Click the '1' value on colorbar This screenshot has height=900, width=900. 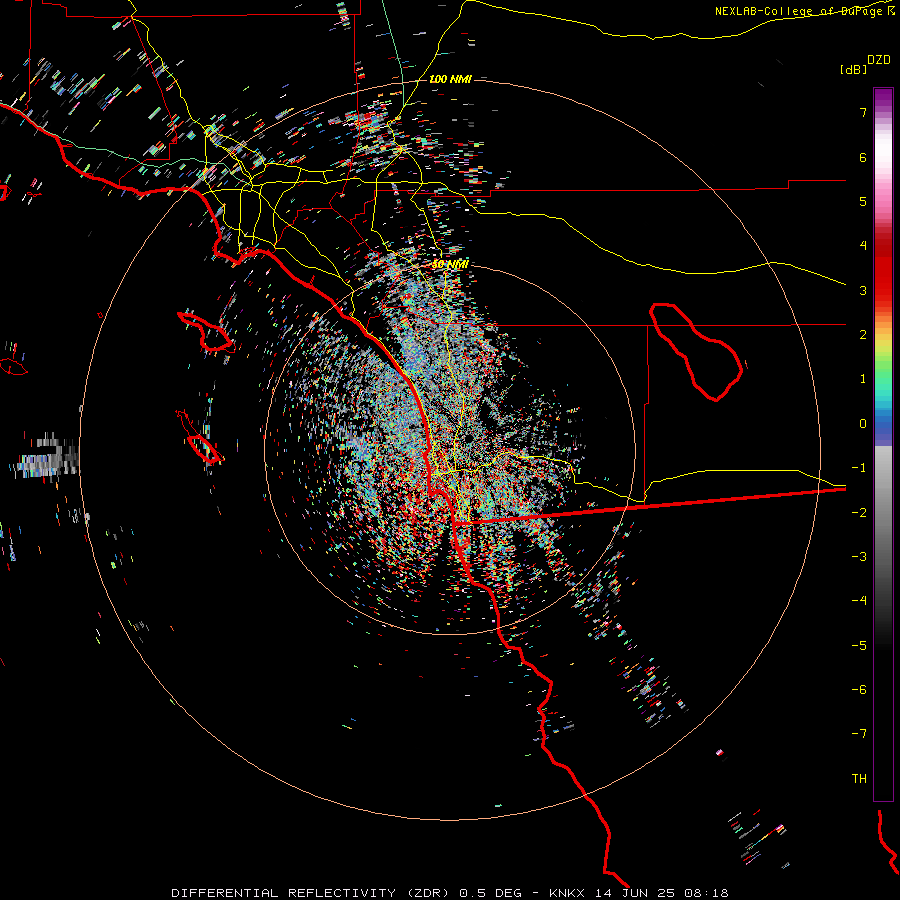coord(863,379)
